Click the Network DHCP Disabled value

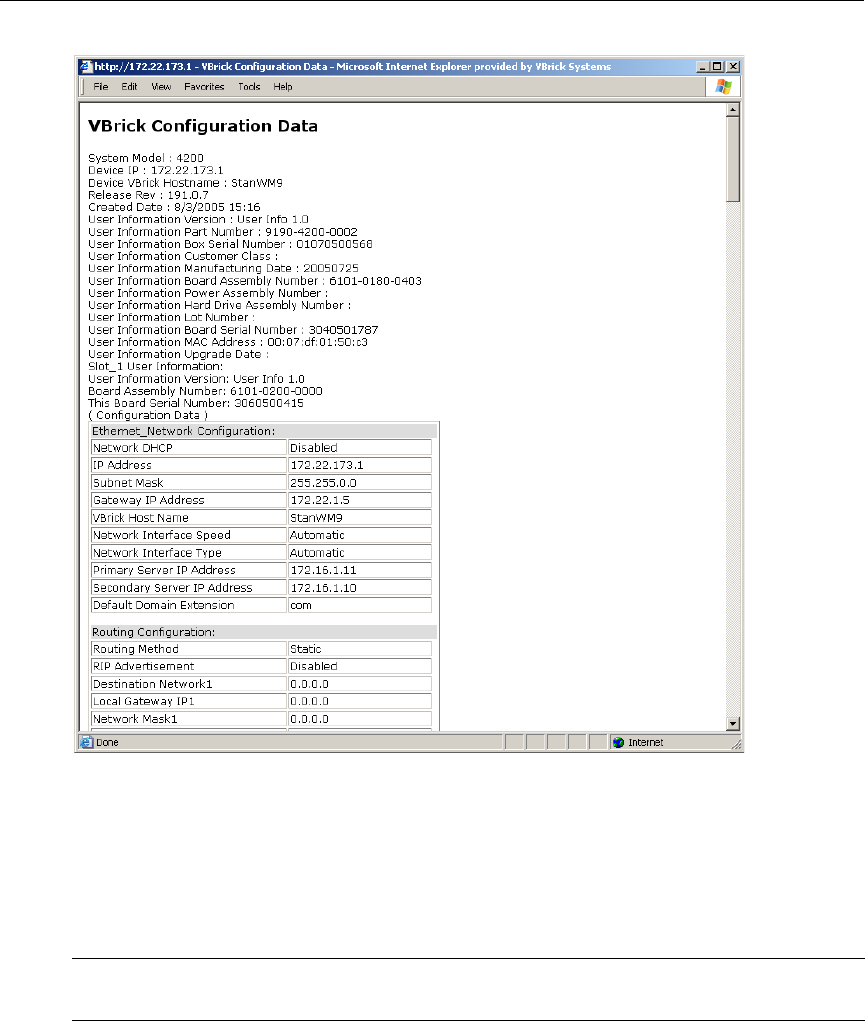tap(360, 448)
